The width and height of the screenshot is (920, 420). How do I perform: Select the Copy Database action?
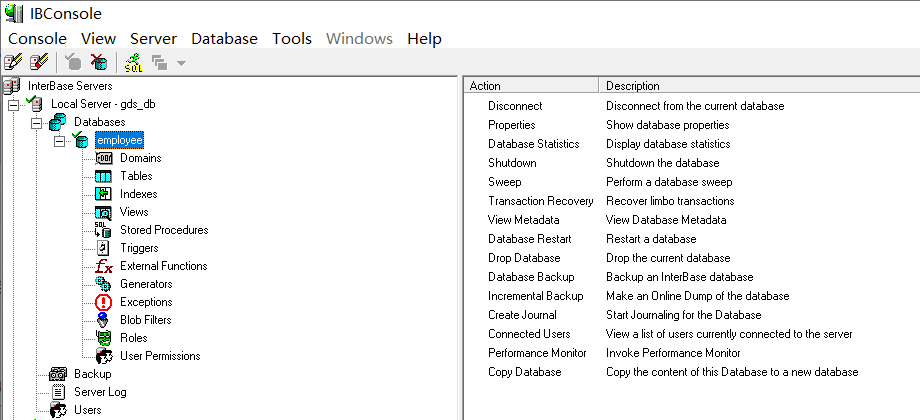coord(525,372)
